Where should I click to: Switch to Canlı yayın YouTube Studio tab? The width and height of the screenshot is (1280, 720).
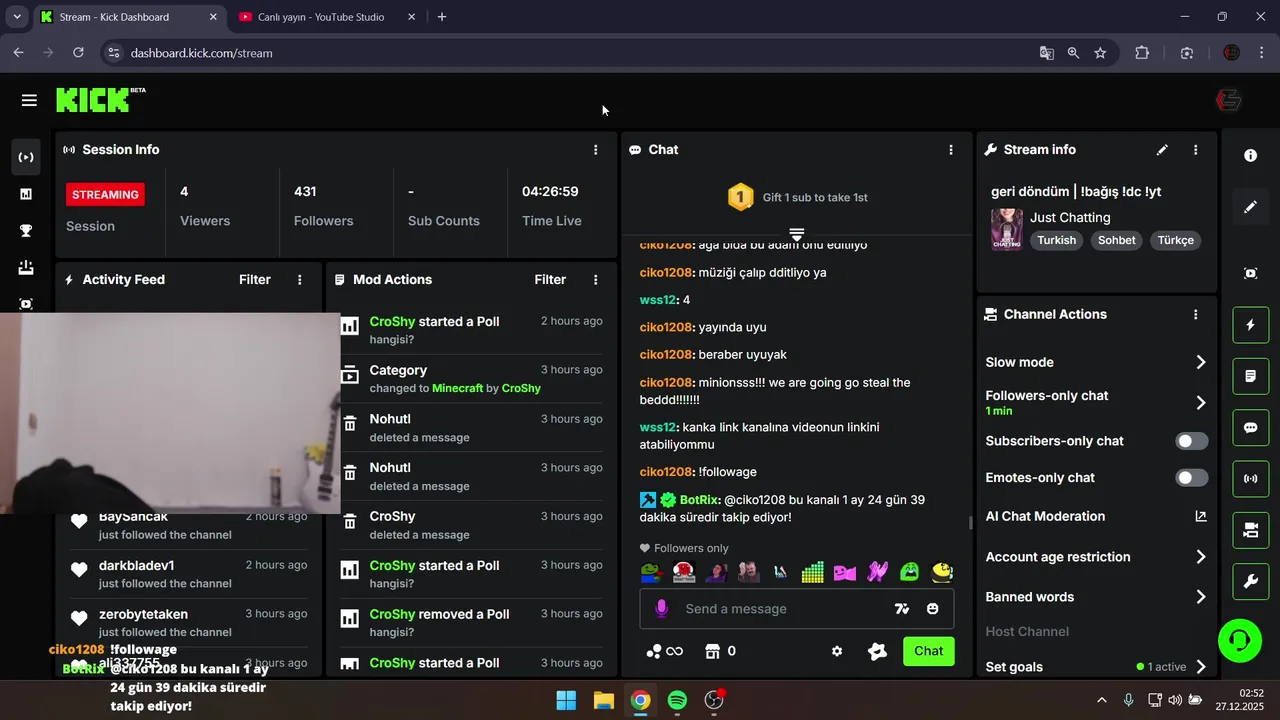(321, 17)
